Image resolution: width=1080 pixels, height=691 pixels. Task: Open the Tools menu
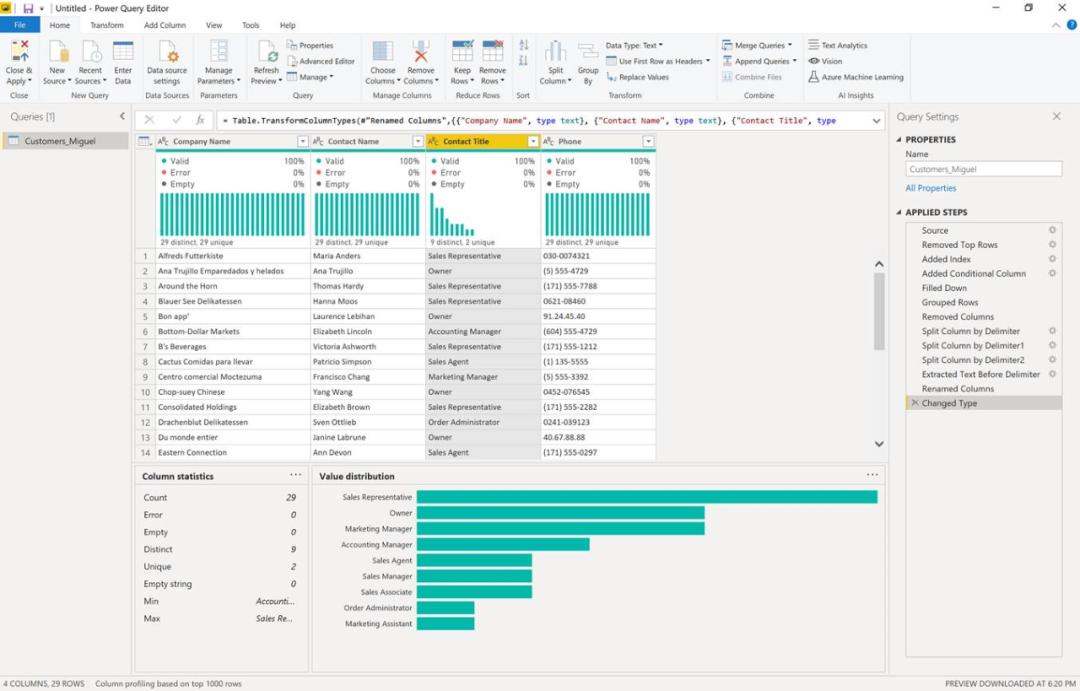(250, 24)
